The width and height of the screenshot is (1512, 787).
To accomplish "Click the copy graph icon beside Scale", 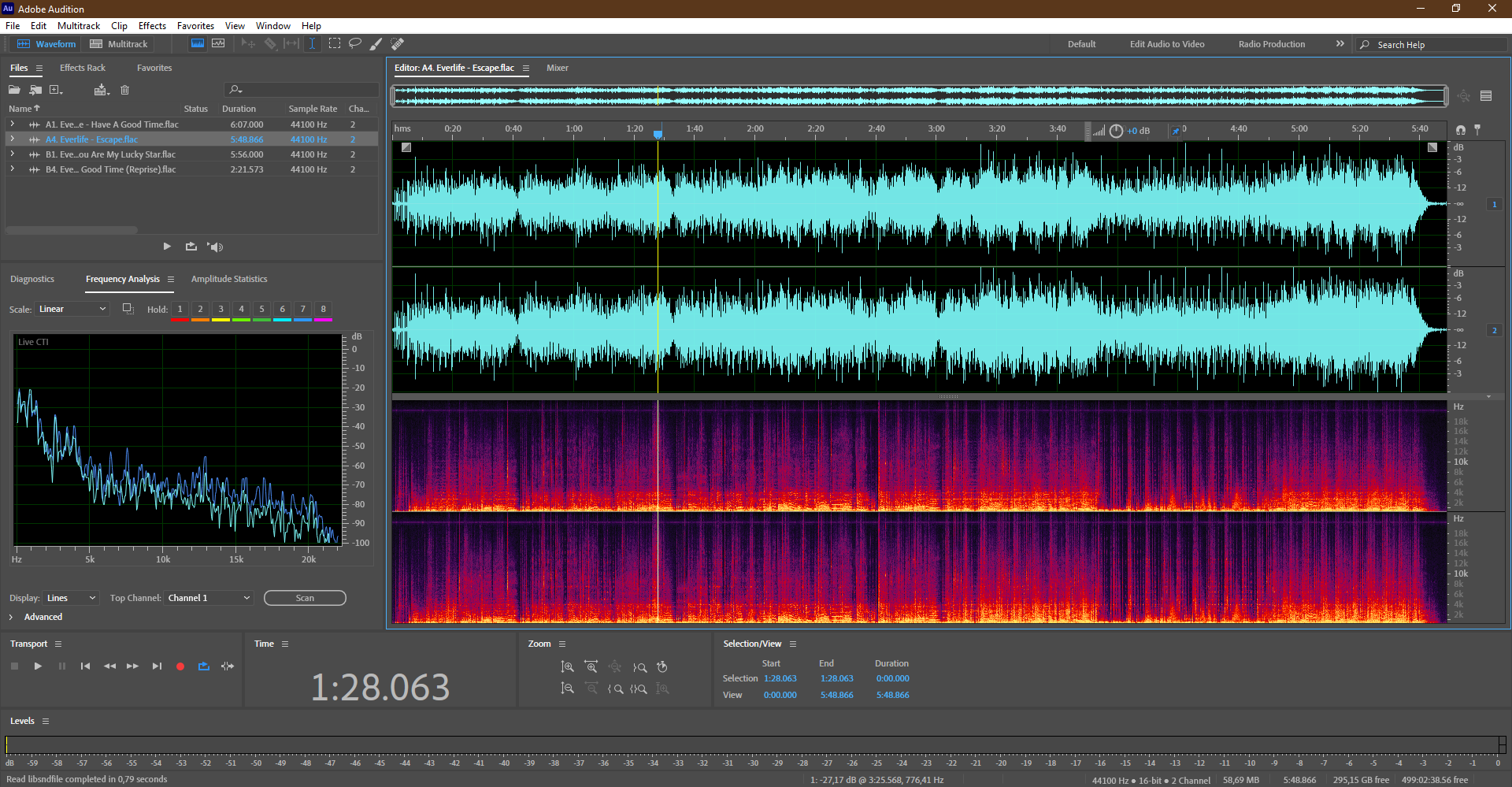I will tap(128, 309).
